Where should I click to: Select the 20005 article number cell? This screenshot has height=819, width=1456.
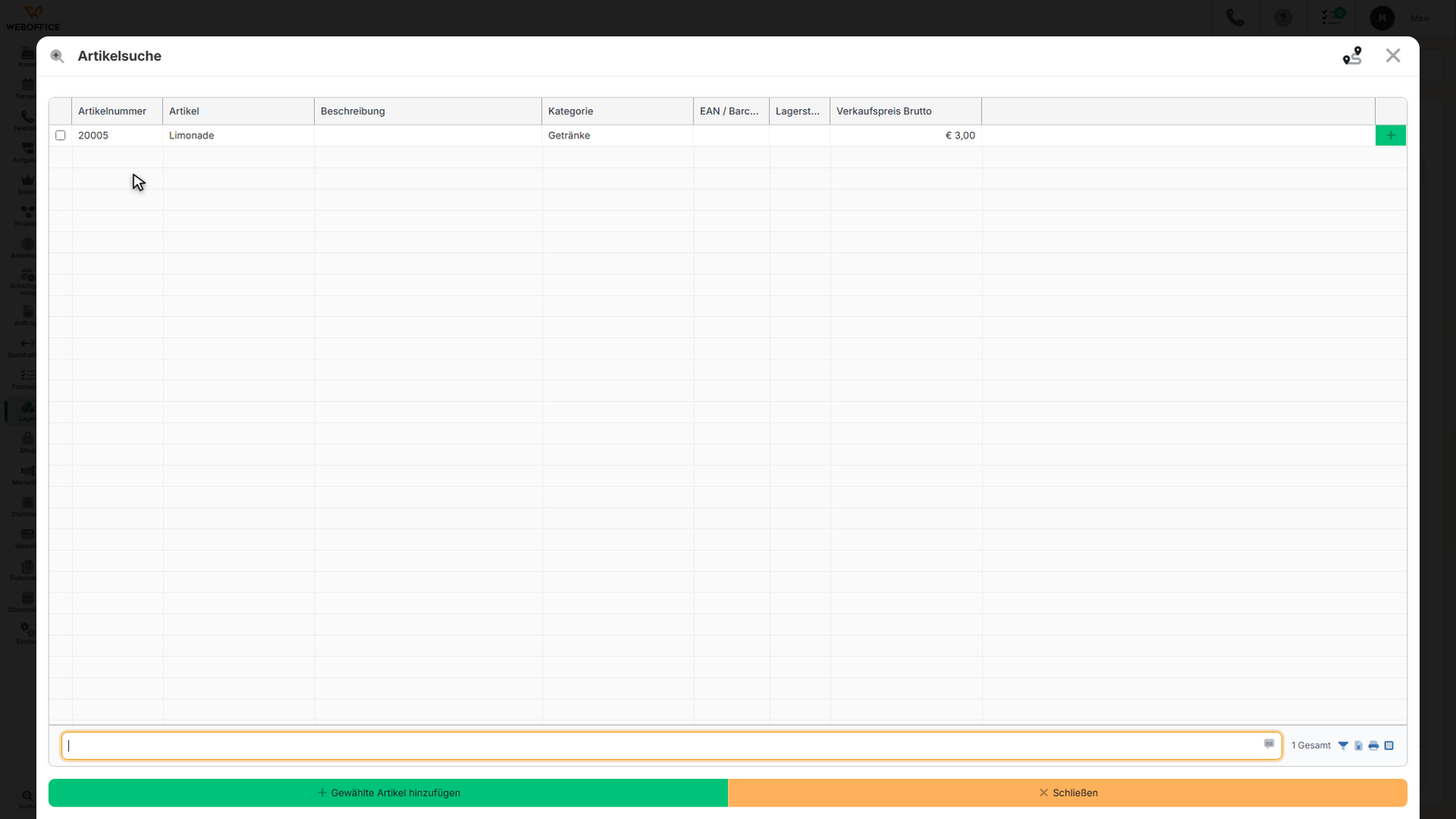(117, 136)
